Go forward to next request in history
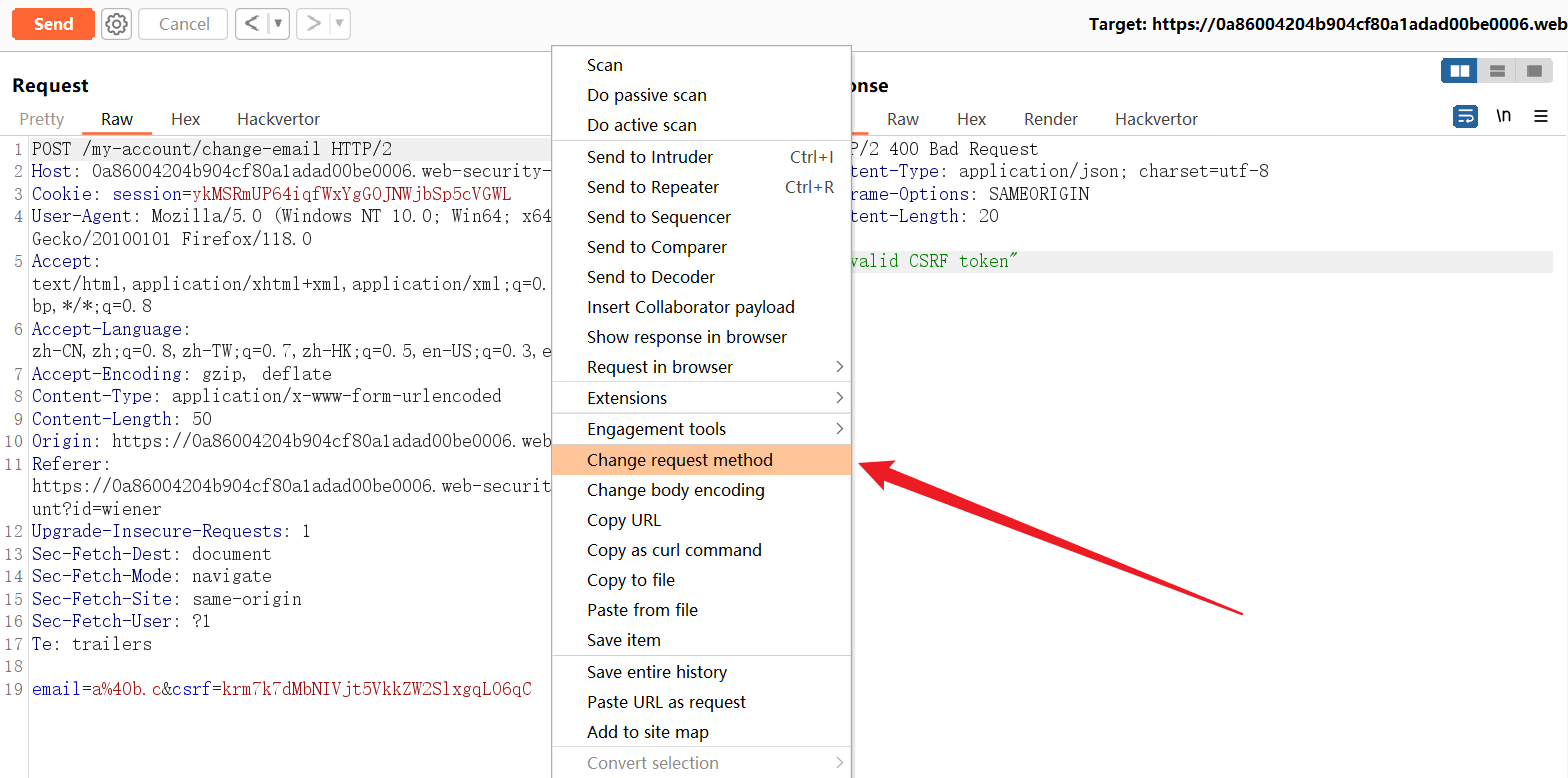The width and height of the screenshot is (1568, 778). pos(313,24)
